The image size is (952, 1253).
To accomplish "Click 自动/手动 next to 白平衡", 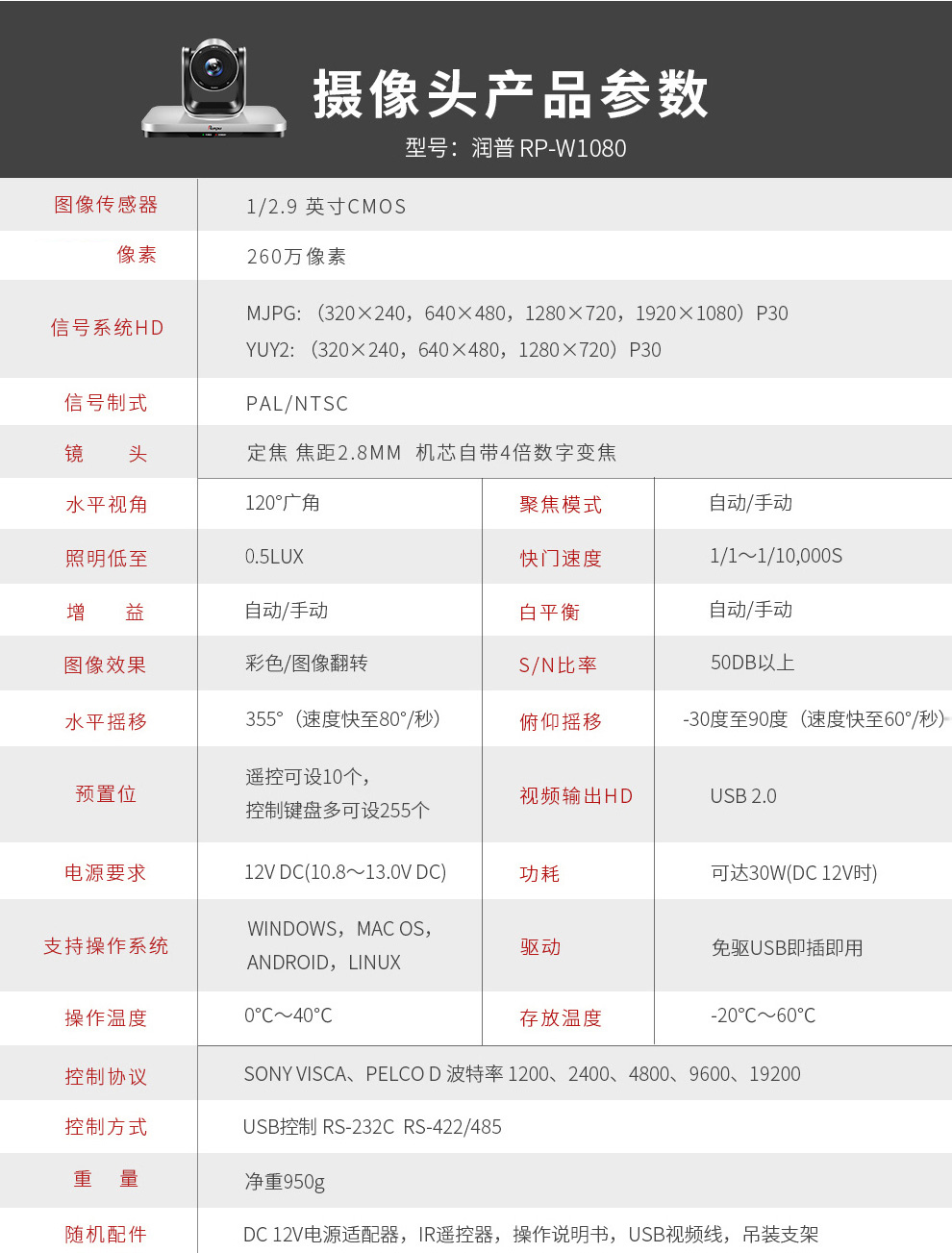I will click(751, 610).
